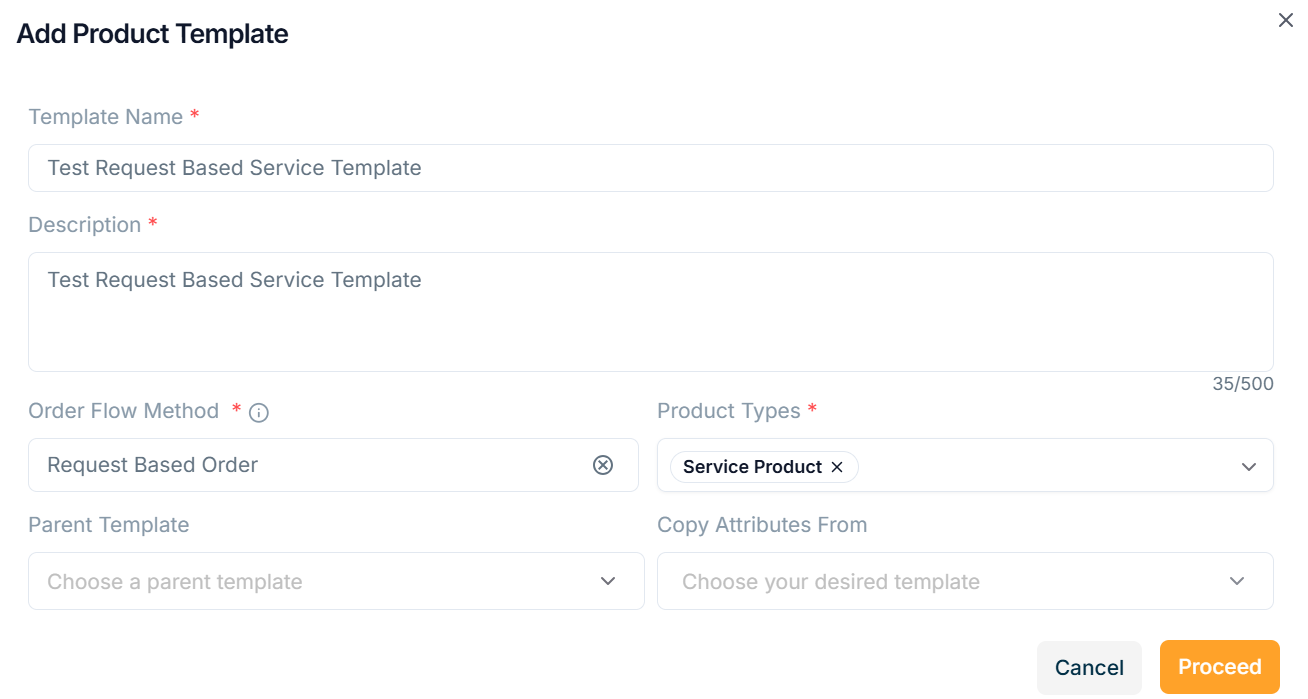The image size is (1308, 699).
Task: Select the Request Based Order field text
Action: point(153,465)
